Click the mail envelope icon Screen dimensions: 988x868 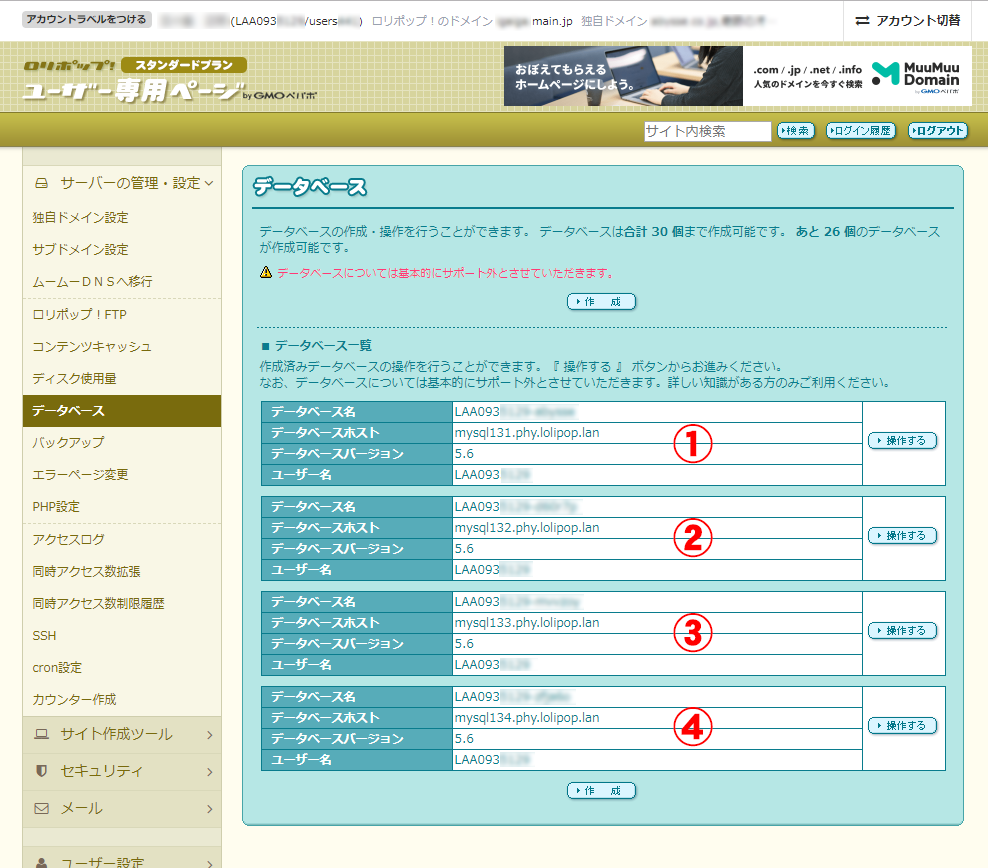click(x=42, y=808)
